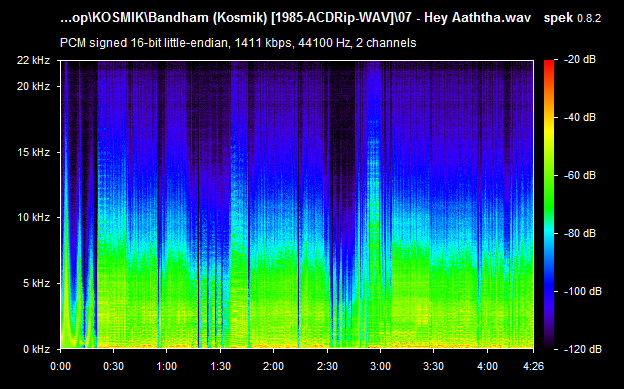
Task: Click the 3:00 time axis label
Action: (x=380, y=366)
